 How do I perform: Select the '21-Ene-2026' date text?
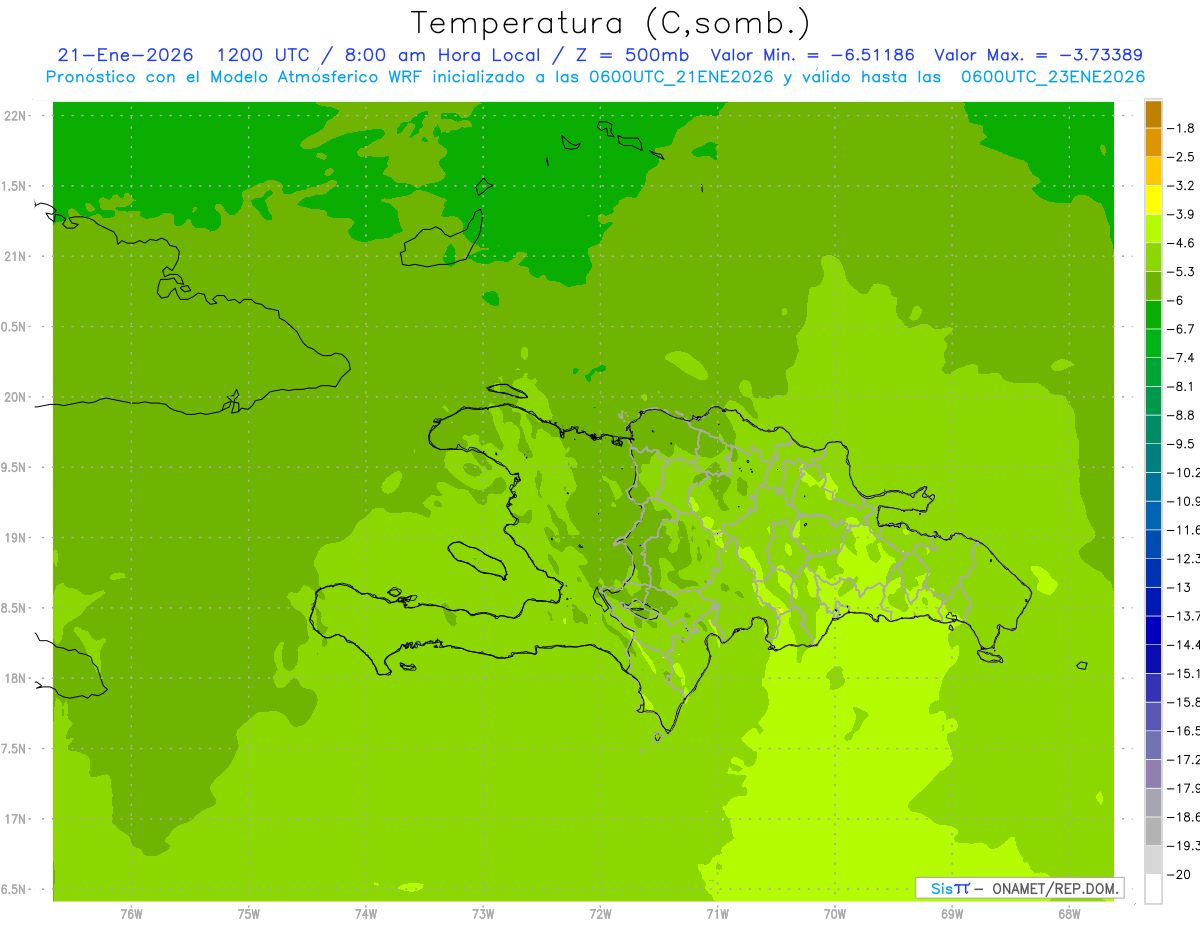tap(125, 55)
